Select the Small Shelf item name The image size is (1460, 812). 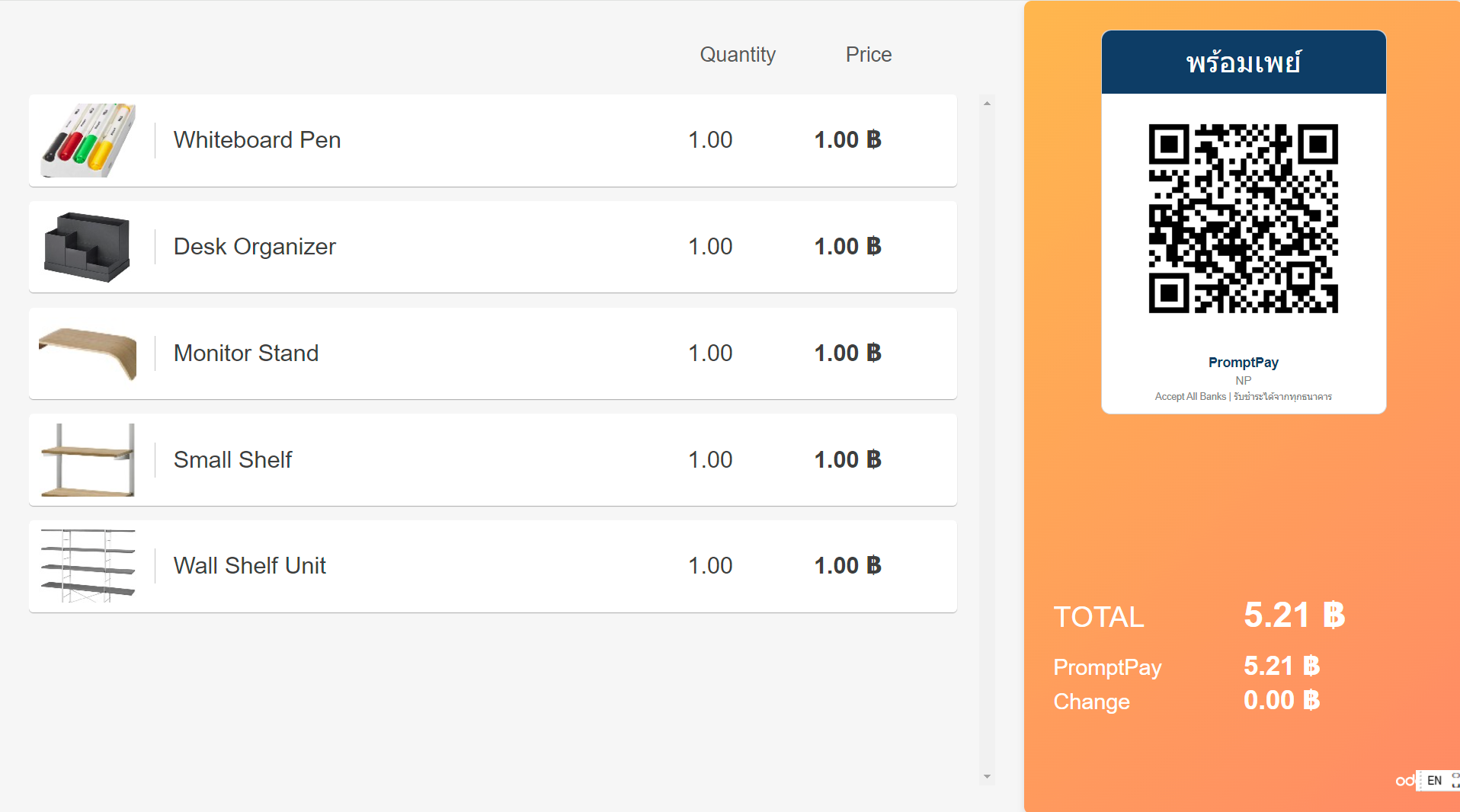232,460
